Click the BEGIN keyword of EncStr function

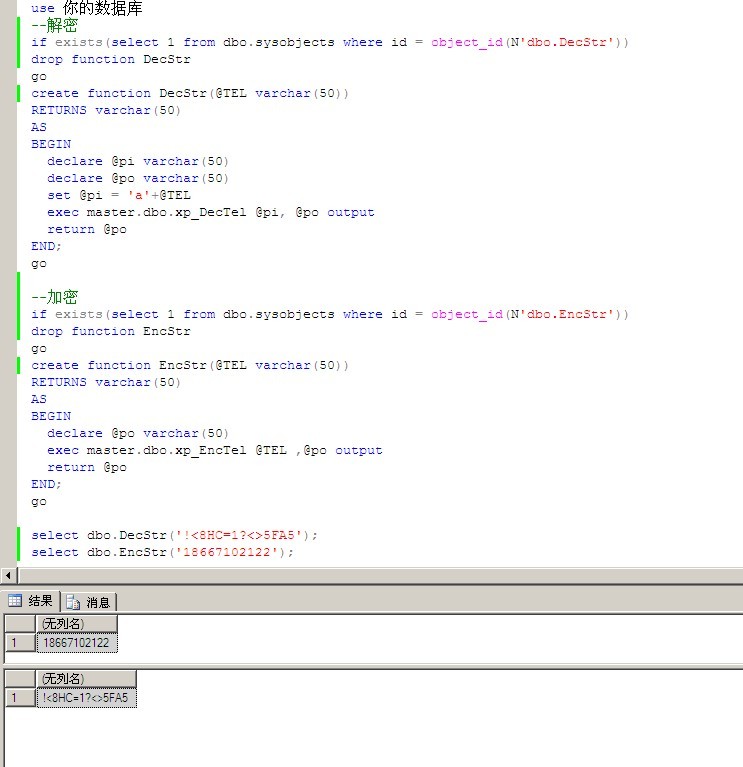click(51, 416)
